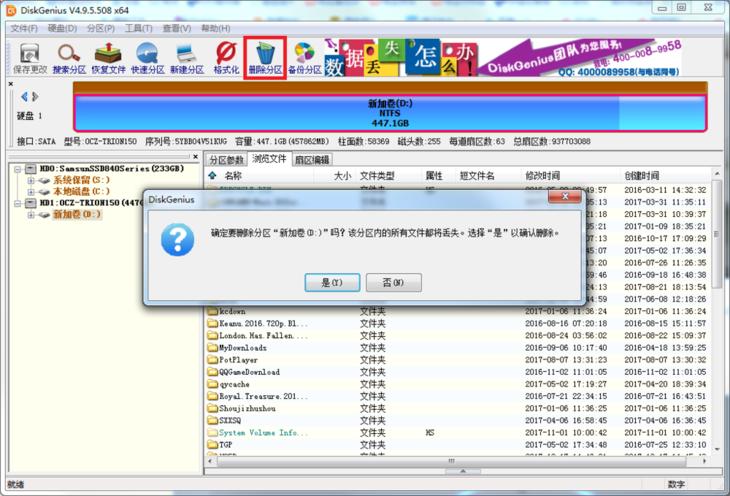Click the Save Changes (保存更改) toolbar icon
This screenshot has width=730, height=496.
pos(30,58)
